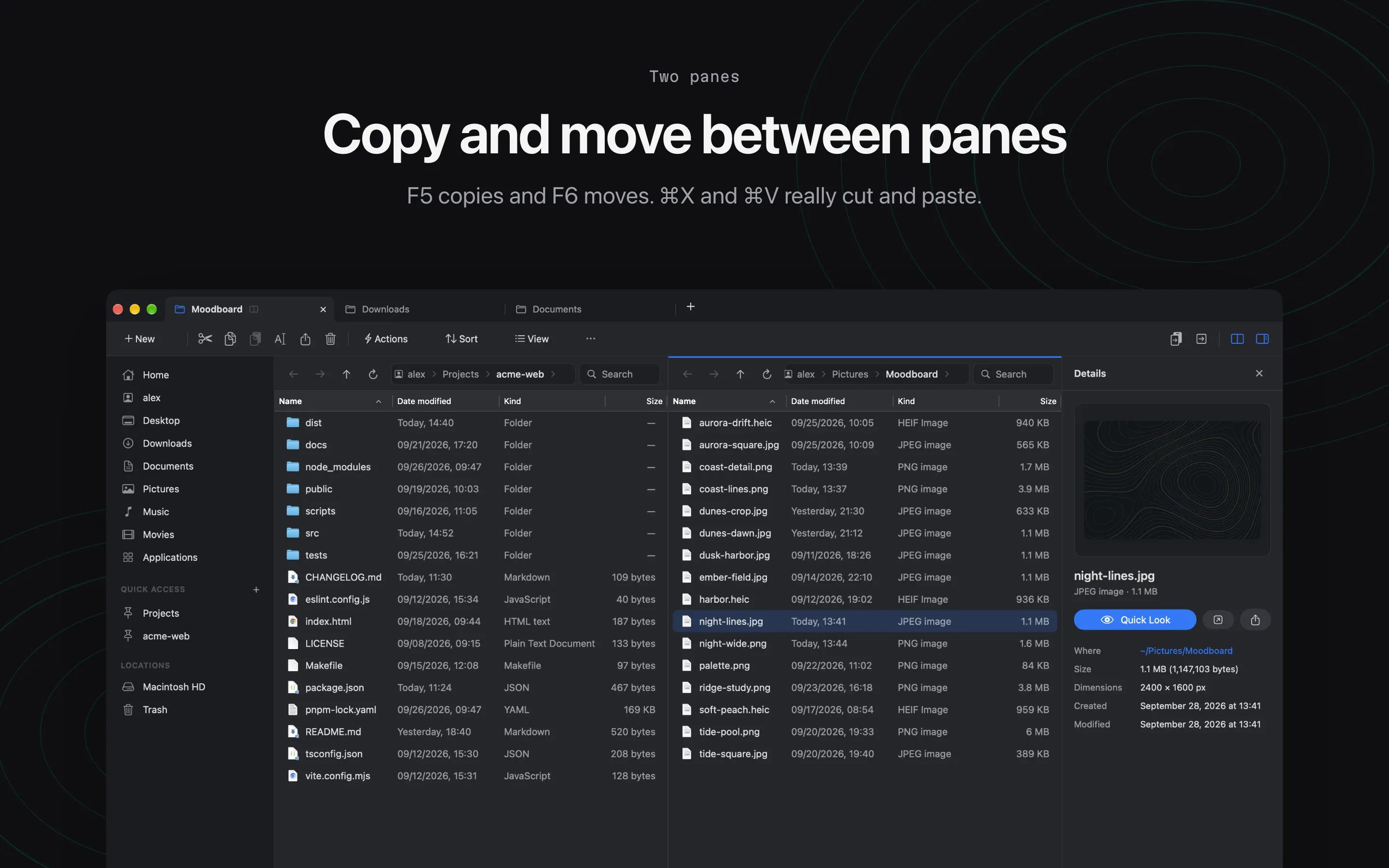1389x868 pixels.
Task: Open new tab with plus button
Action: [x=691, y=307]
